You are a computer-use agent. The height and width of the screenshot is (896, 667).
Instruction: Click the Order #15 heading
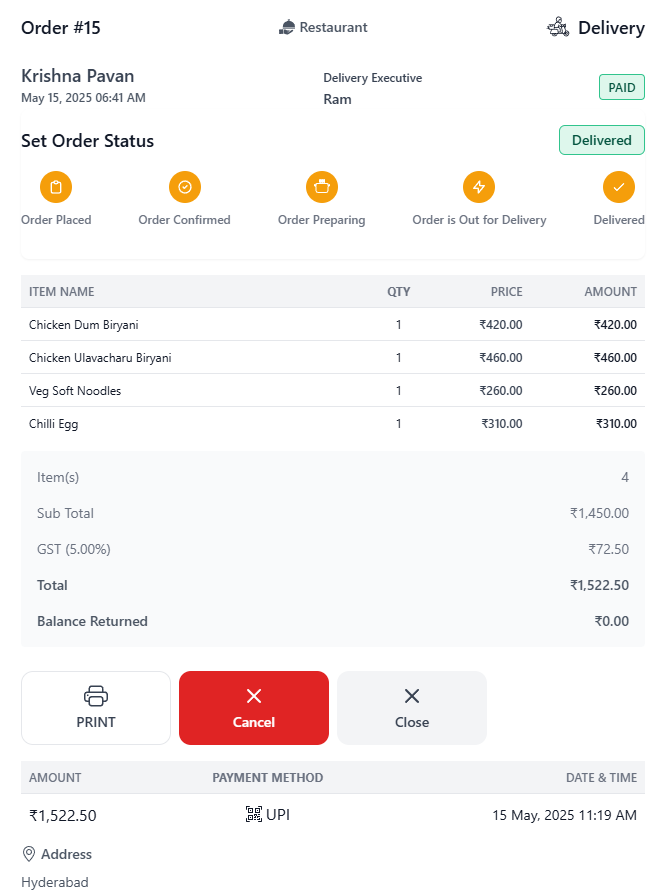pyautogui.click(x=61, y=27)
